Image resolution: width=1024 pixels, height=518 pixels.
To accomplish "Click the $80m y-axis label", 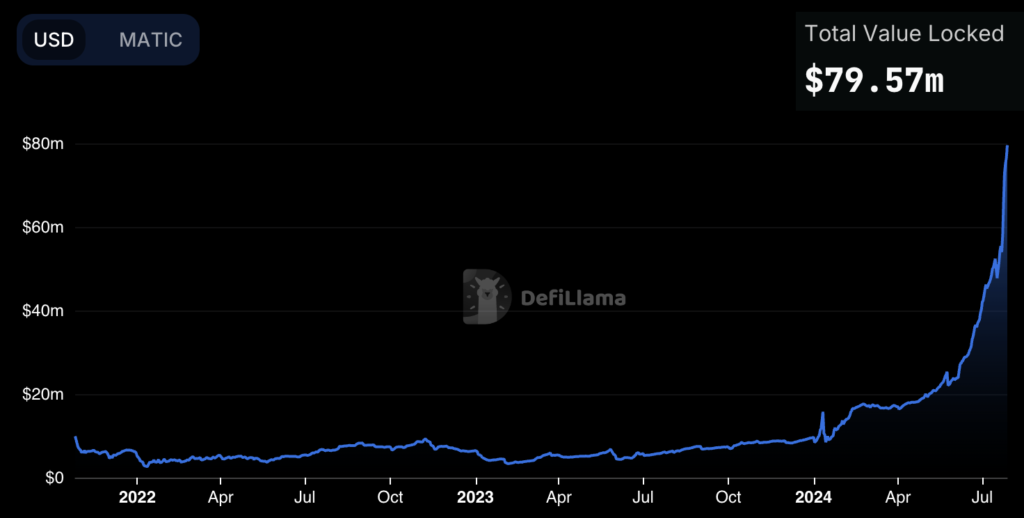I will (x=43, y=144).
